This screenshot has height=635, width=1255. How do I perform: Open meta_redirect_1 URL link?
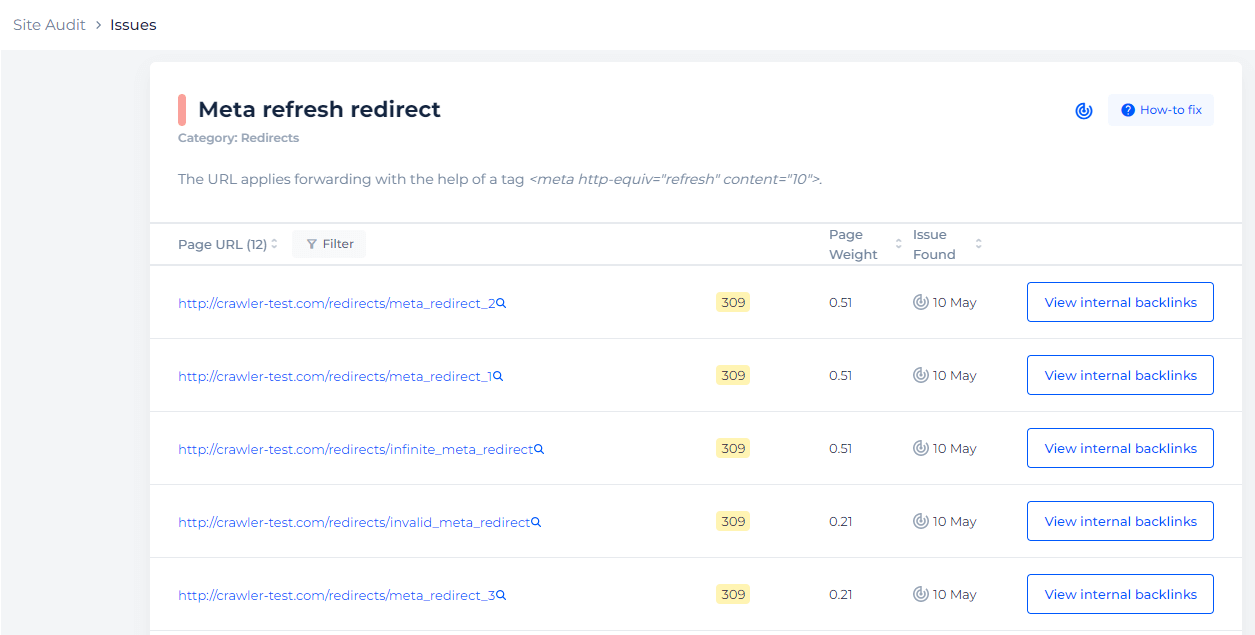pos(334,376)
